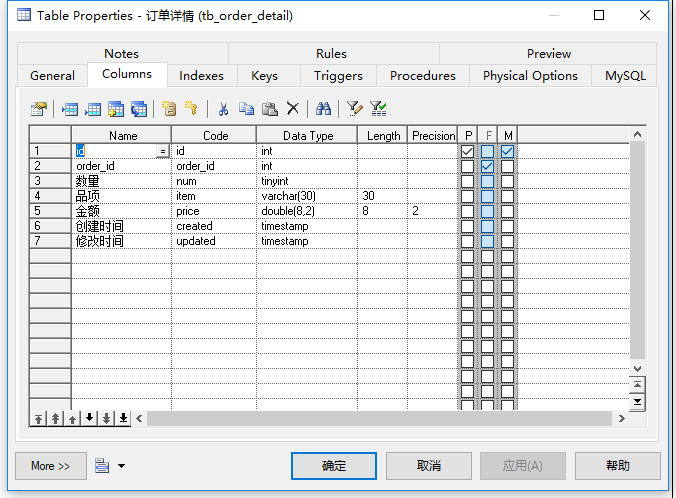The height and width of the screenshot is (498, 676).
Task: Switch to the Indexes tab
Action: [x=201, y=75]
